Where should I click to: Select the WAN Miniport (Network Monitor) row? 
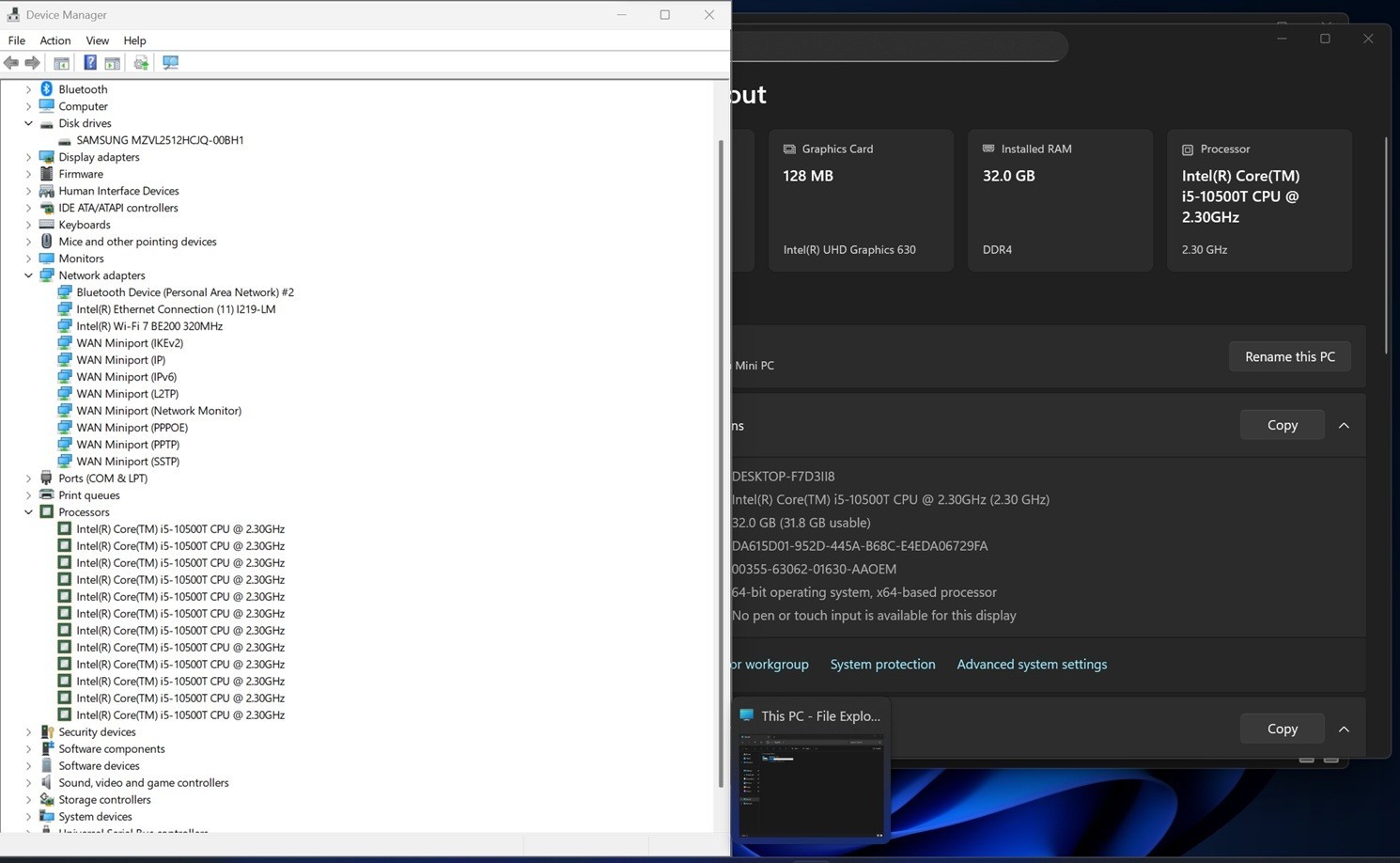159,411
